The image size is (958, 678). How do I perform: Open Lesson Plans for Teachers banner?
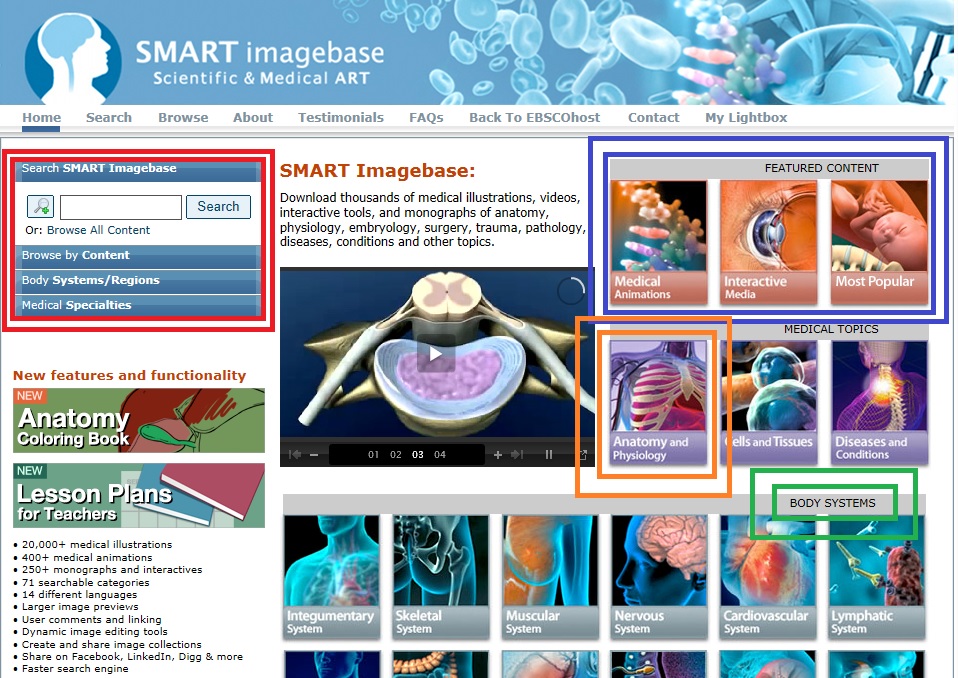tap(139, 495)
